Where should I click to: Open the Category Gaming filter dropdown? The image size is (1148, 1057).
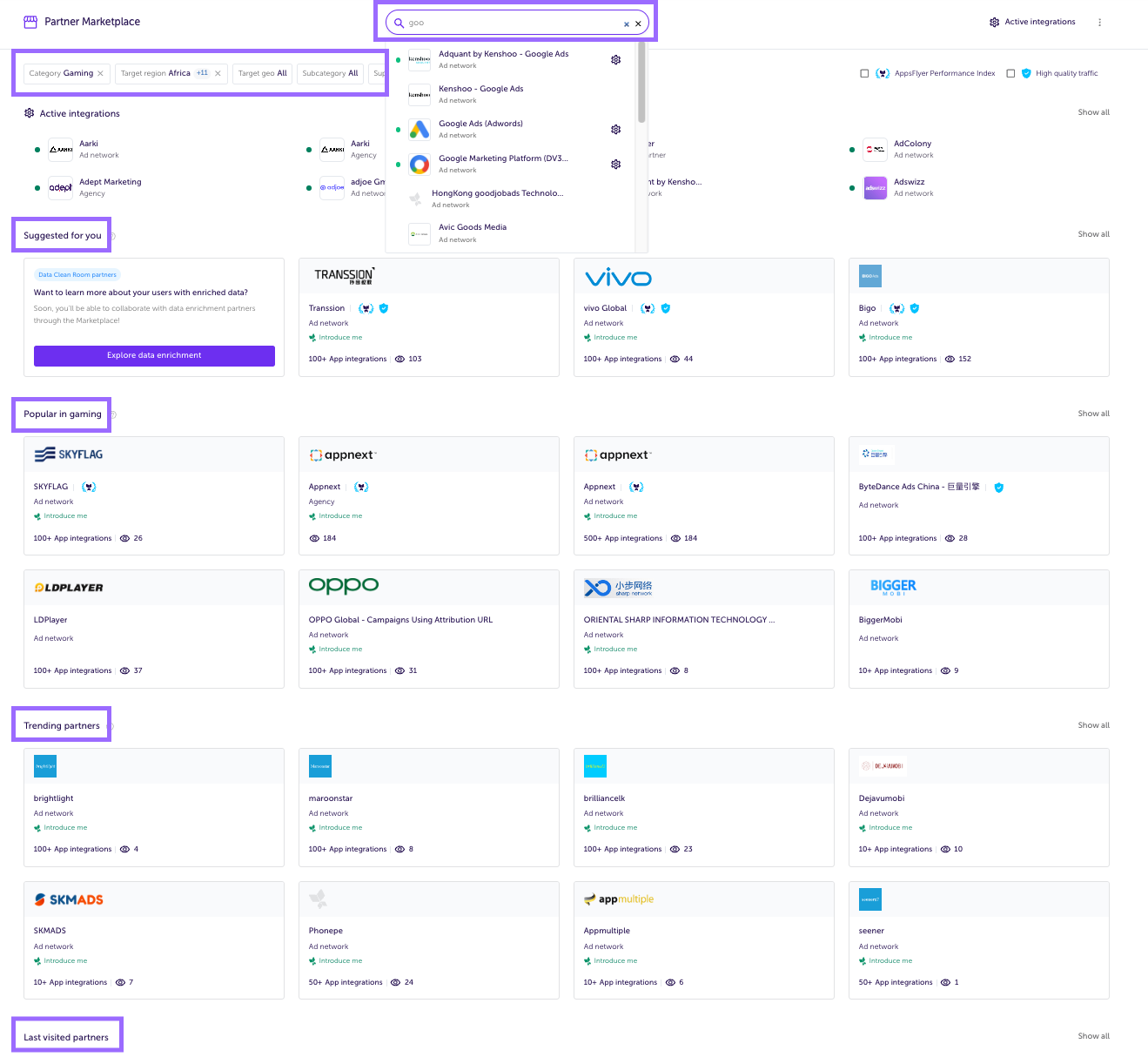pyautogui.click(x=61, y=74)
